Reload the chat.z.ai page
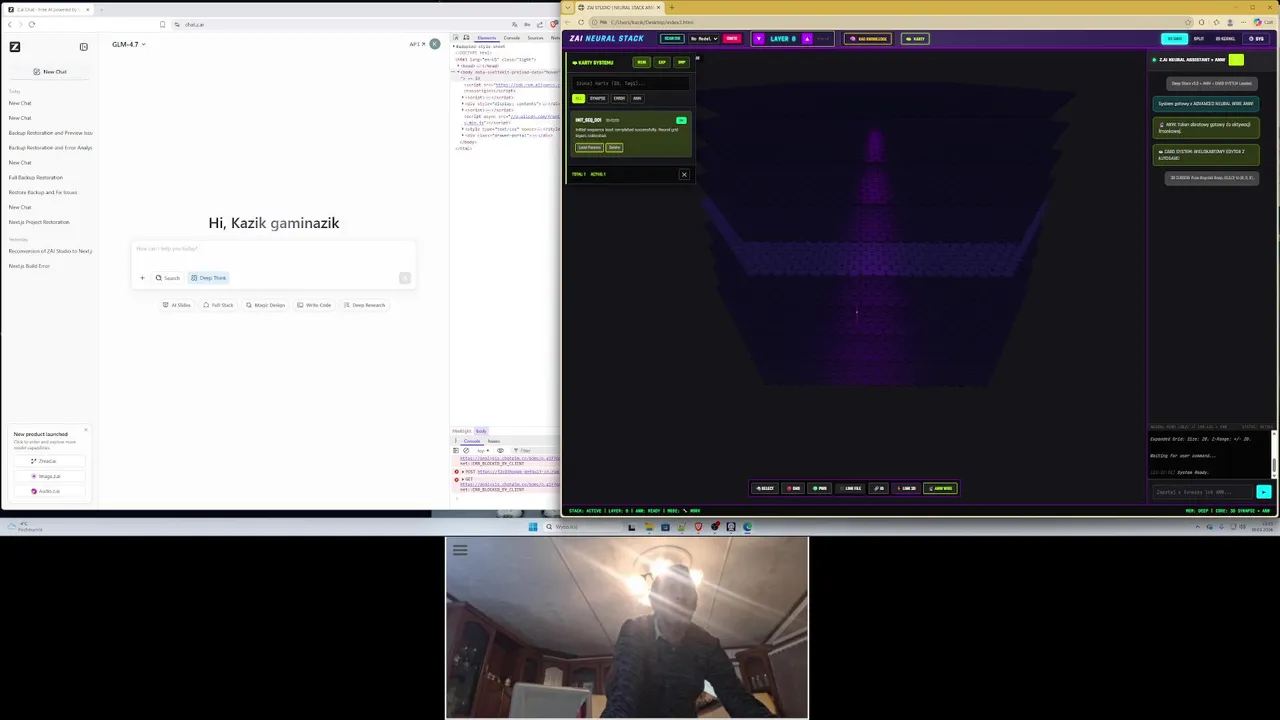 point(32,24)
